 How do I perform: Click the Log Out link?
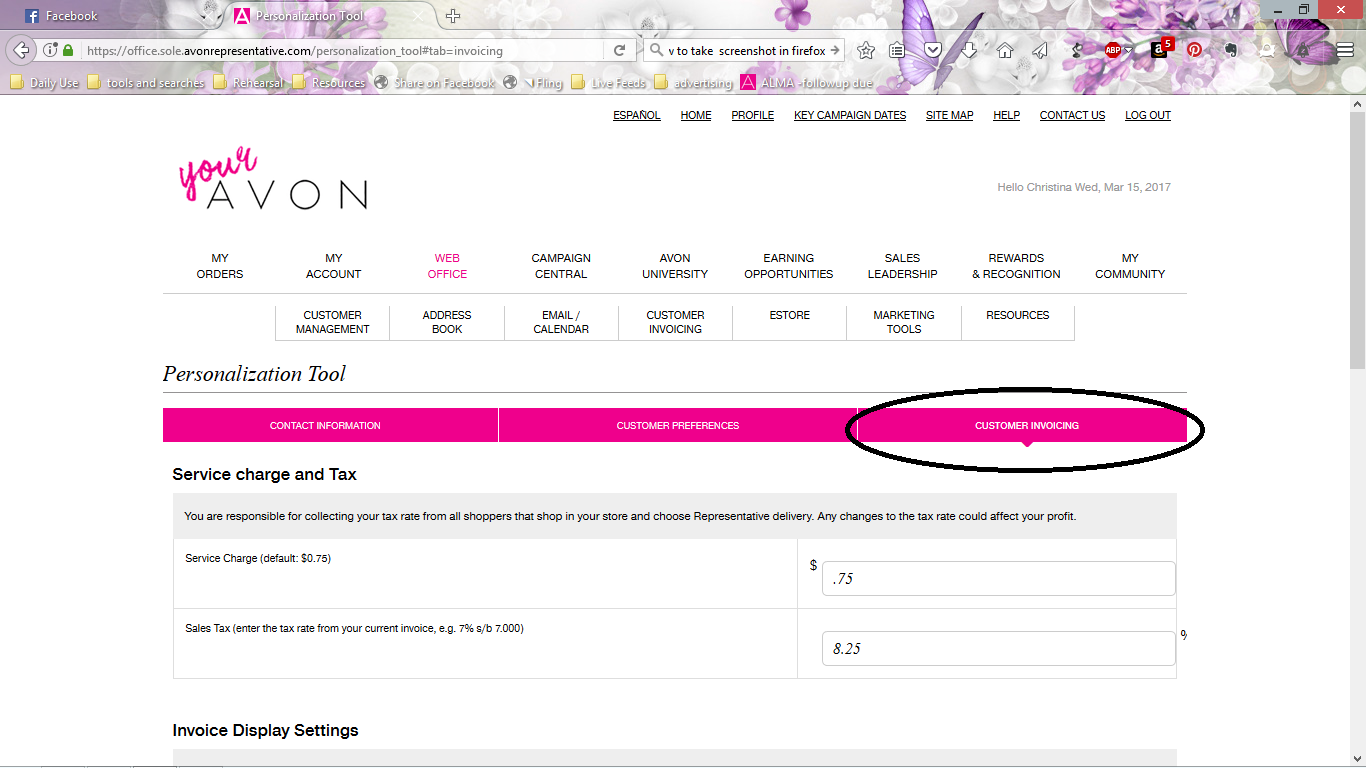1148,115
